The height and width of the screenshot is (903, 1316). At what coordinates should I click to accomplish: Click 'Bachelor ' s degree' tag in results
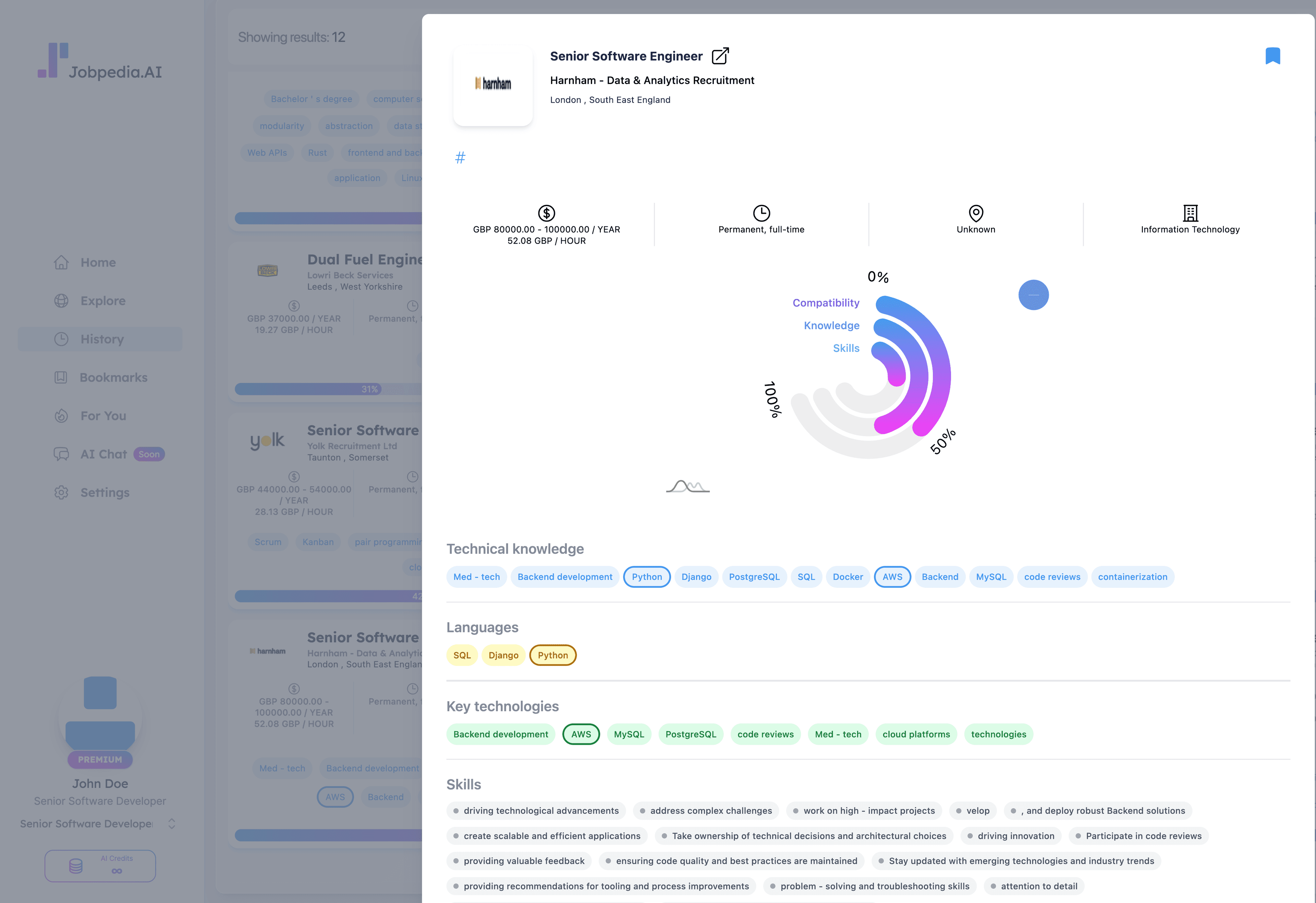312,99
